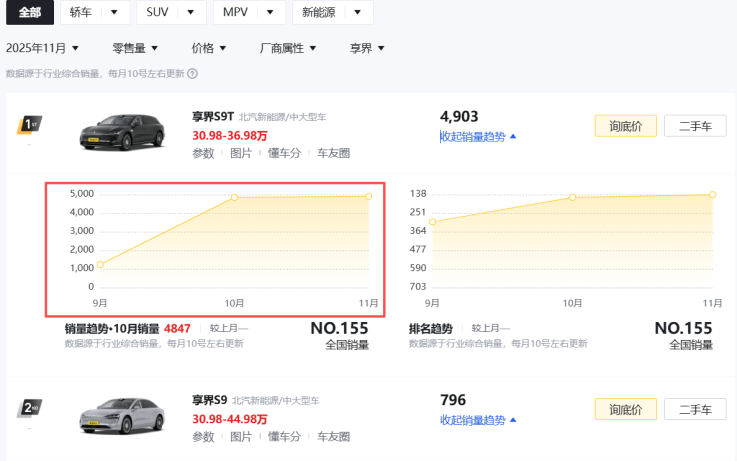Open 图片 for 享界S9T
This screenshot has height=461, width=737.
241,153
